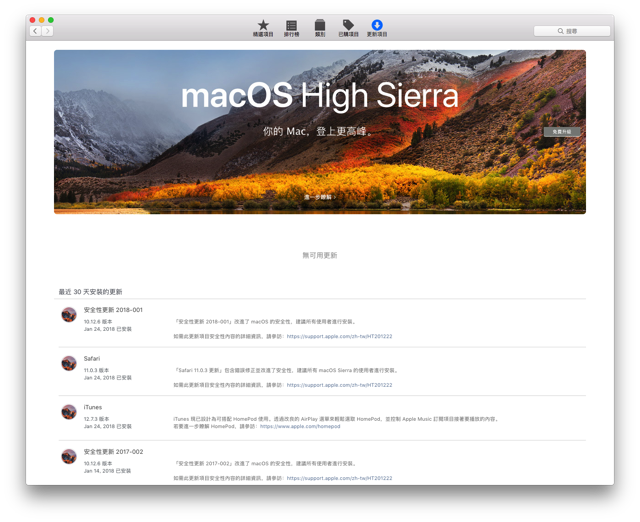Maximize the App Store window
The image size is (640, 522).
(x=51, y=20)
